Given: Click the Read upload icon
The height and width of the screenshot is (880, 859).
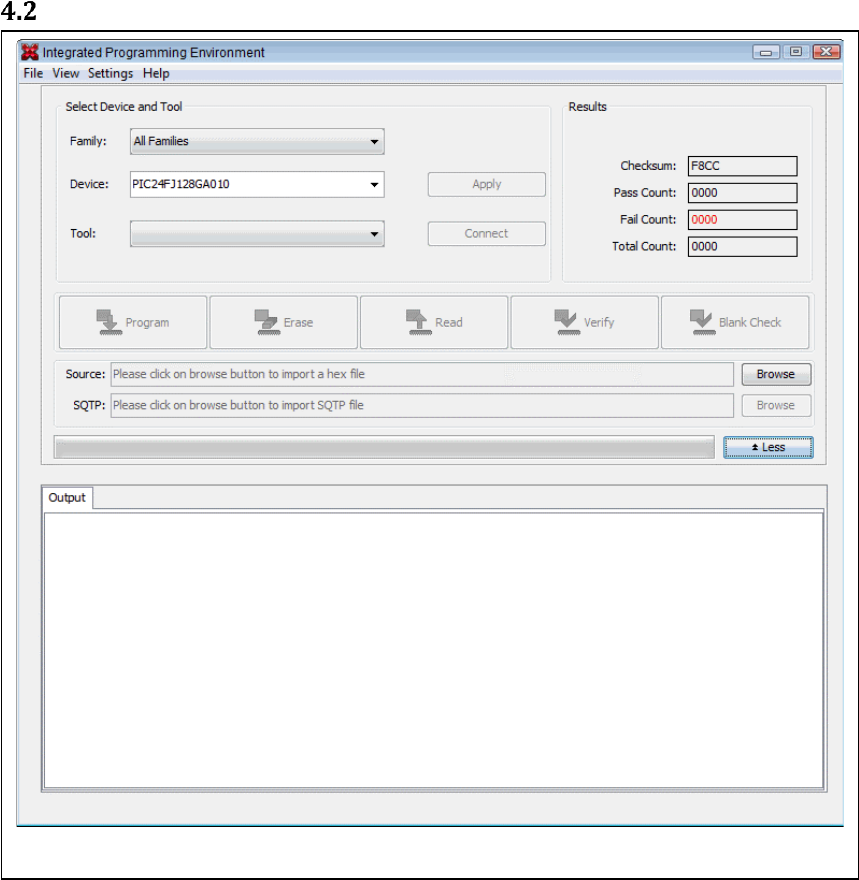Looking at the screenshot, I should tap(418, 322).
